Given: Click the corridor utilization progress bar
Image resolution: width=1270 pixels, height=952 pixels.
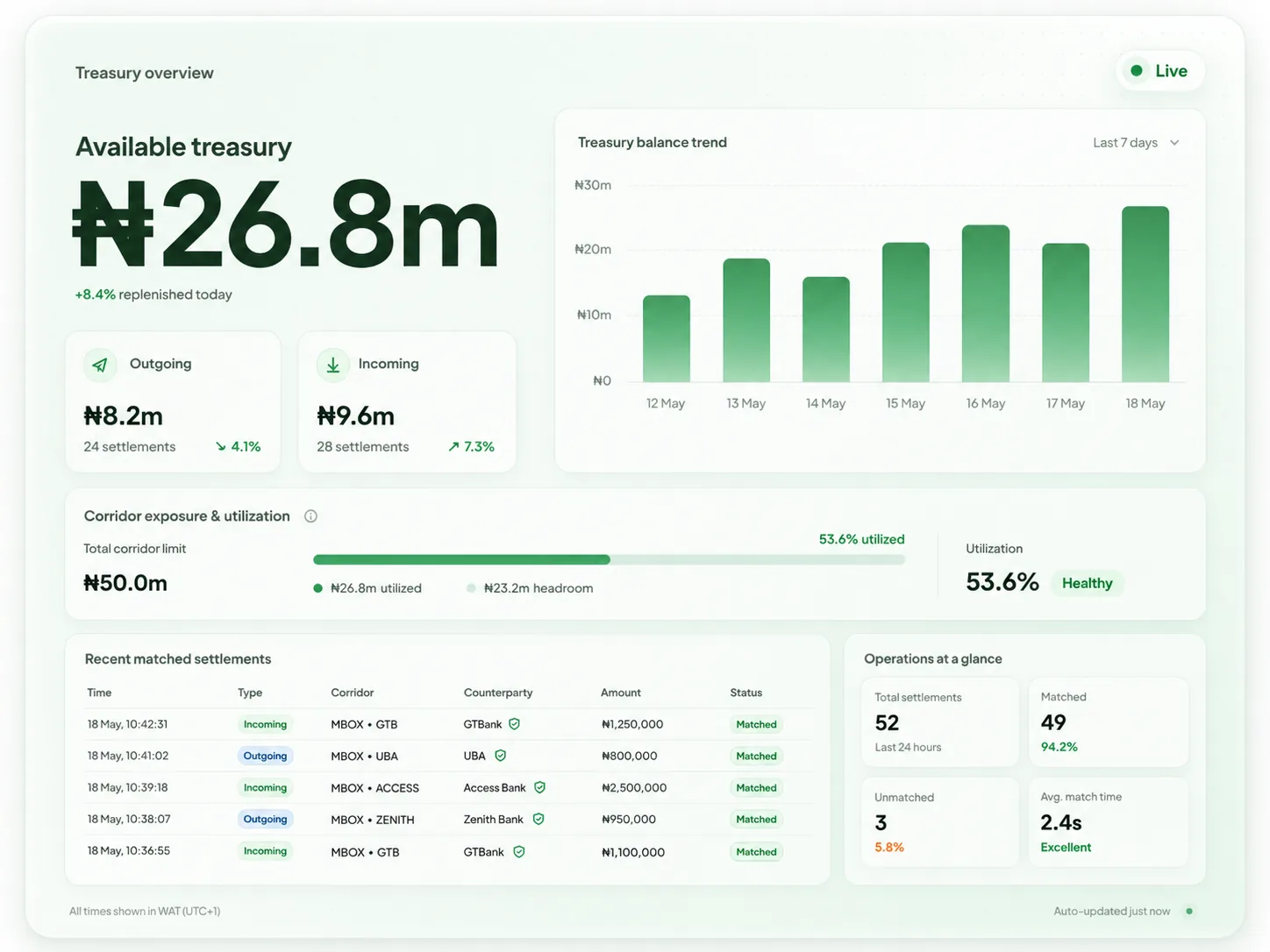Looking at the screenshot, I should click(609, 559).
